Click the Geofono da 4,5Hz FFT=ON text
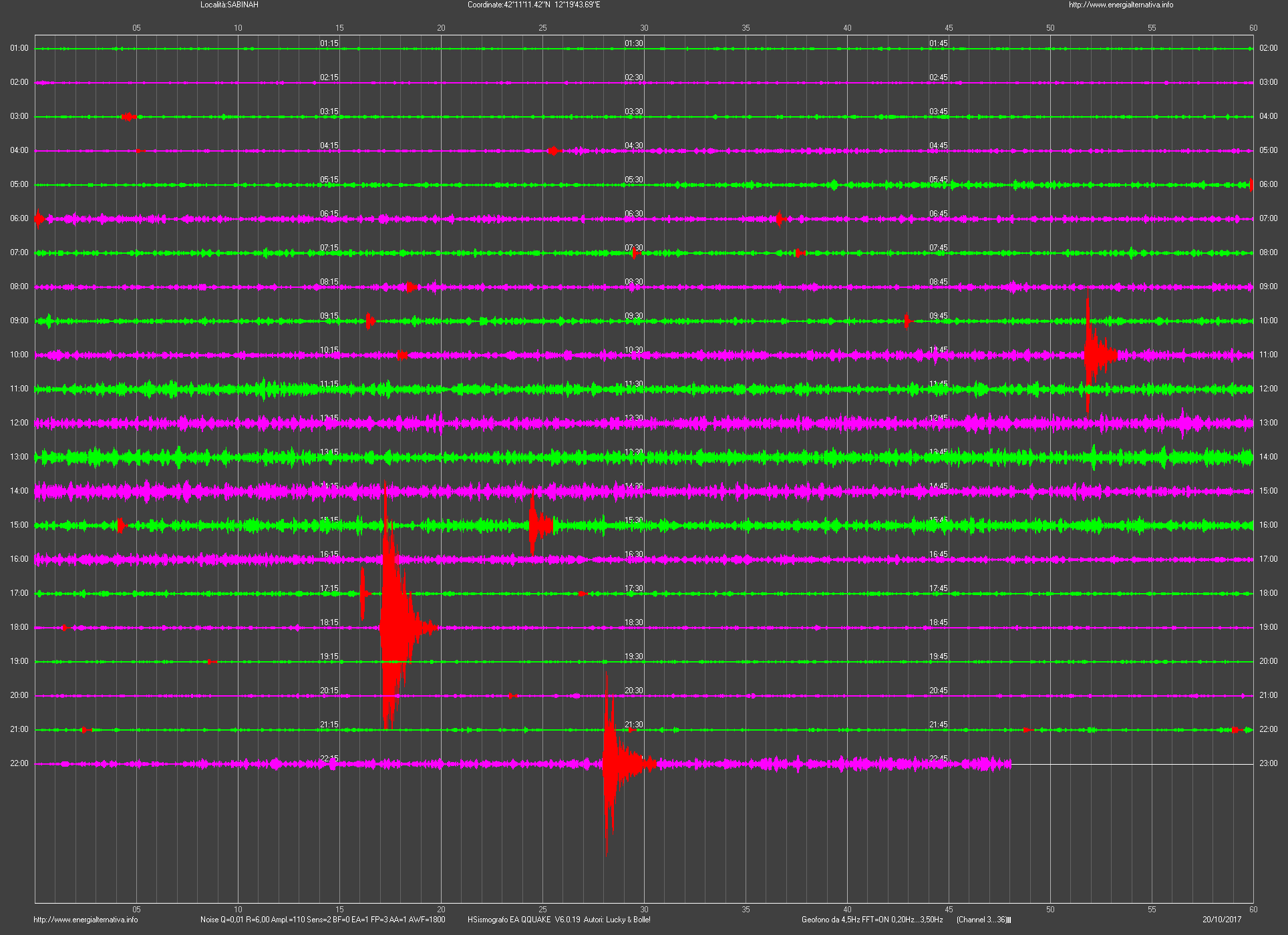1288x935 pixels. point(872,920)
